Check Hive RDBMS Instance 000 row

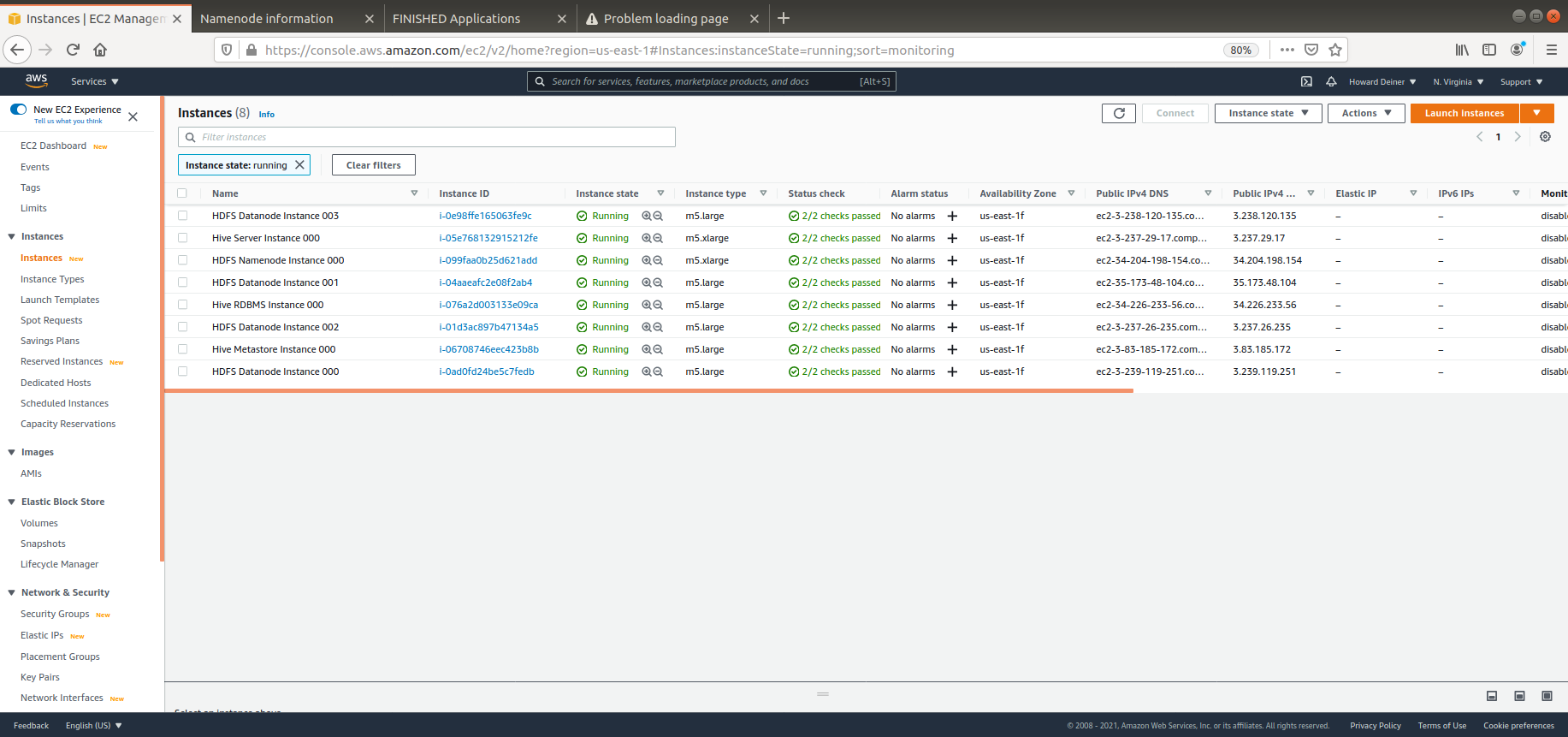182,305
